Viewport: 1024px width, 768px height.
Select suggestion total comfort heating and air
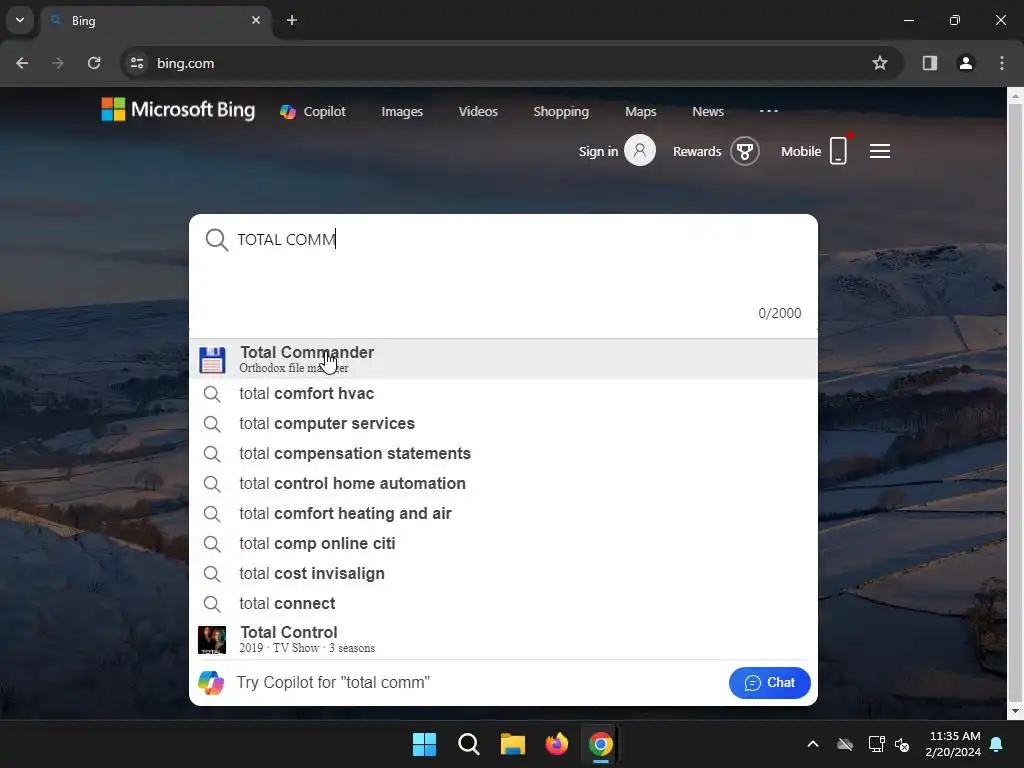tap(503, 514)
